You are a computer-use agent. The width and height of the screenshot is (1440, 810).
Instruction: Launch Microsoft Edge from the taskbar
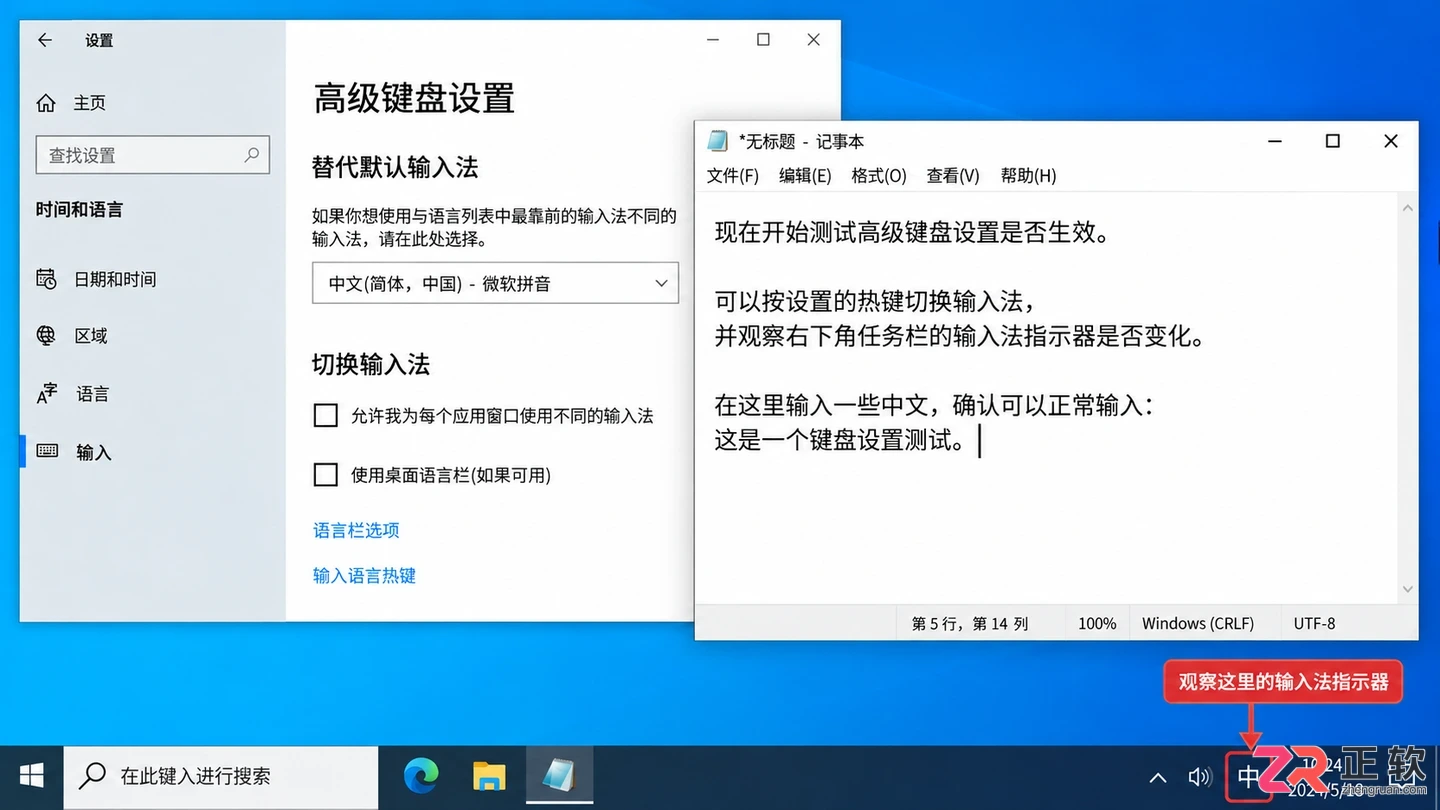(x=421, y=776)
